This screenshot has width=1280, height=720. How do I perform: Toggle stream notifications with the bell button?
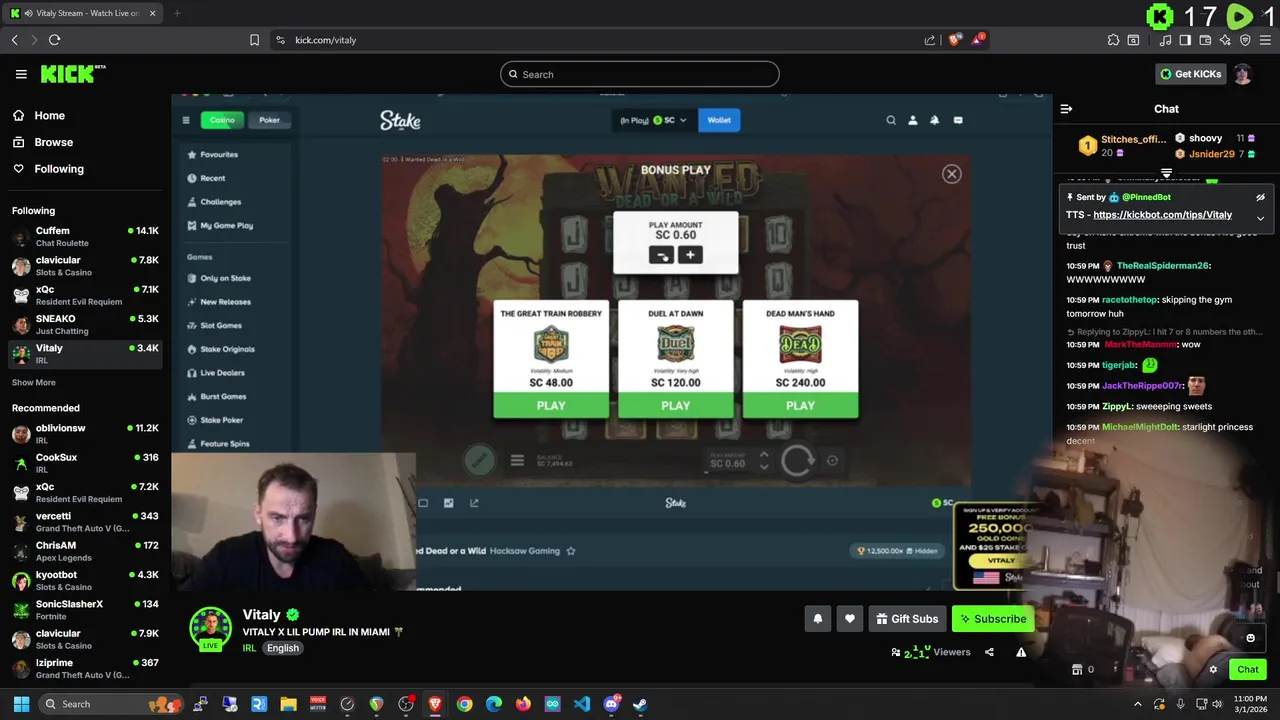pos(817,619)
